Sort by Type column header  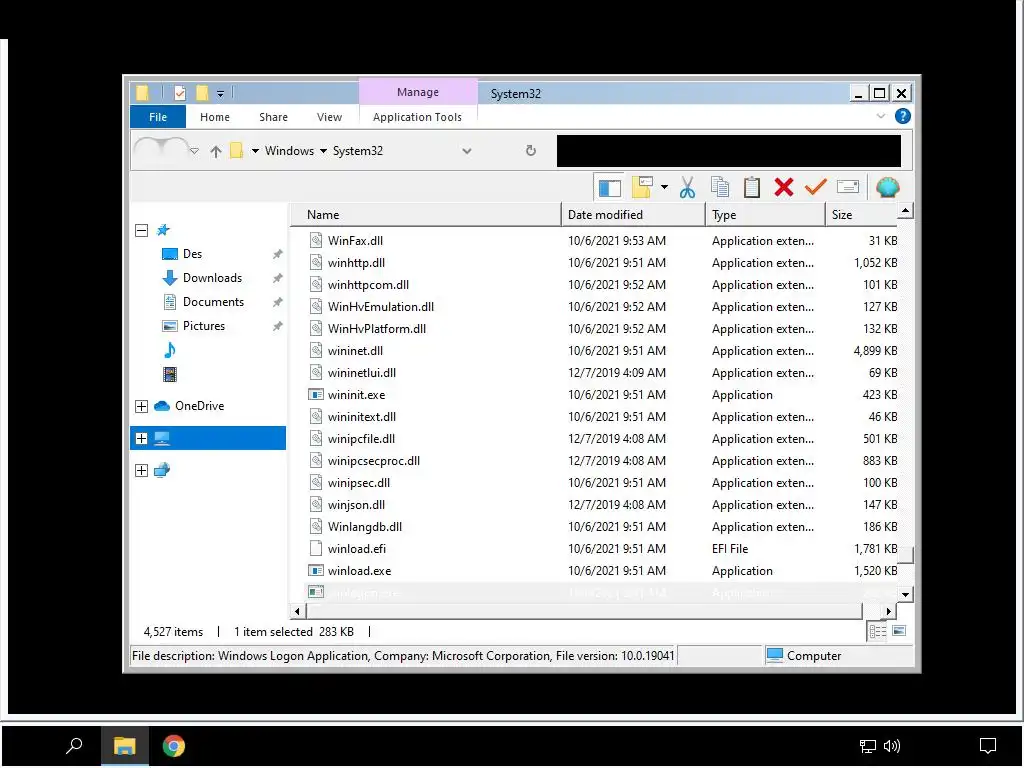coord(765,215)
